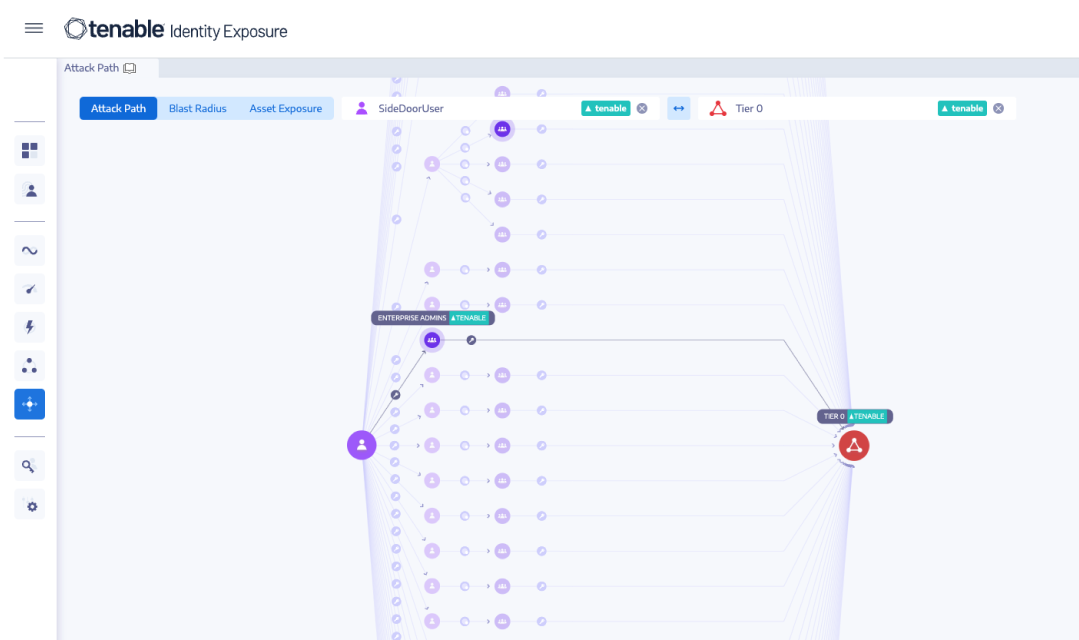This screenshot has height=640, width=1079.
Task: Select the Attack Path mode tab
Action: coord(118,108)
